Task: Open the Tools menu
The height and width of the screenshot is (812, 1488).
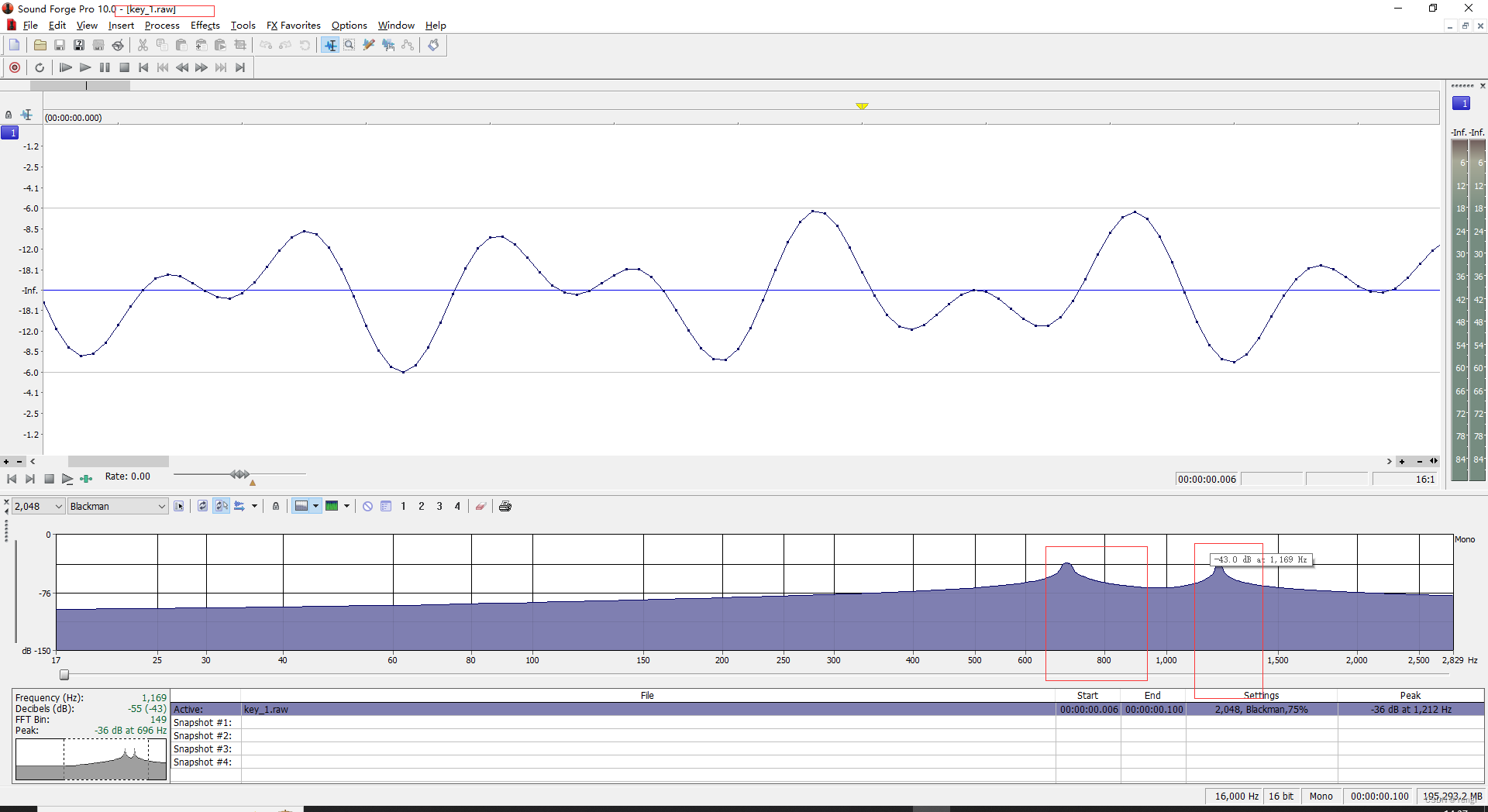Action: click(x=243, y=26)
